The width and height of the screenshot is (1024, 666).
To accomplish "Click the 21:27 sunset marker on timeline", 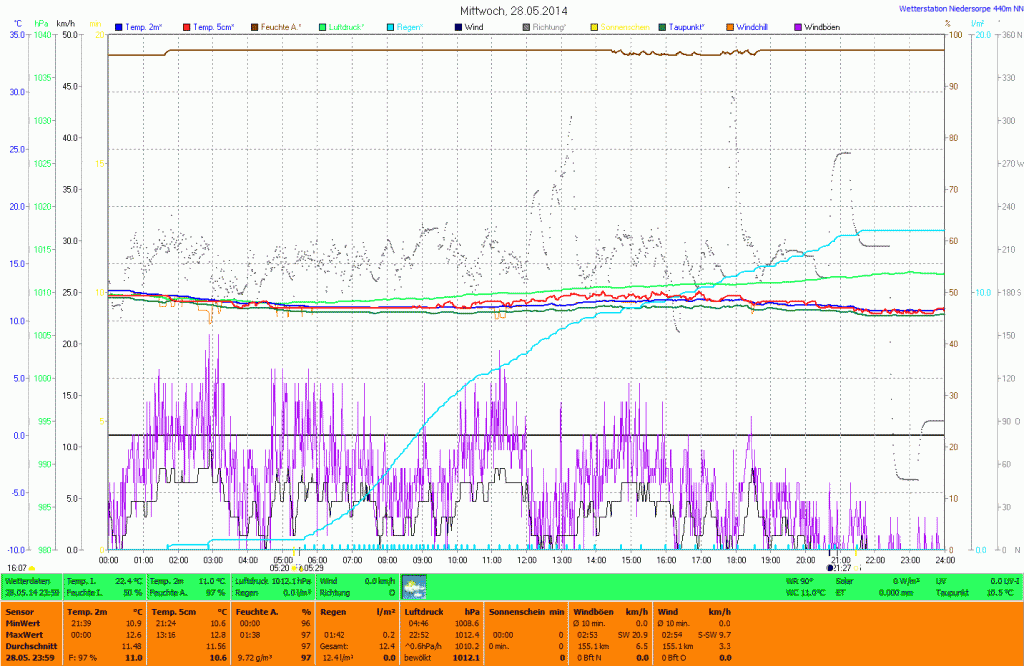I will (840, 568).
